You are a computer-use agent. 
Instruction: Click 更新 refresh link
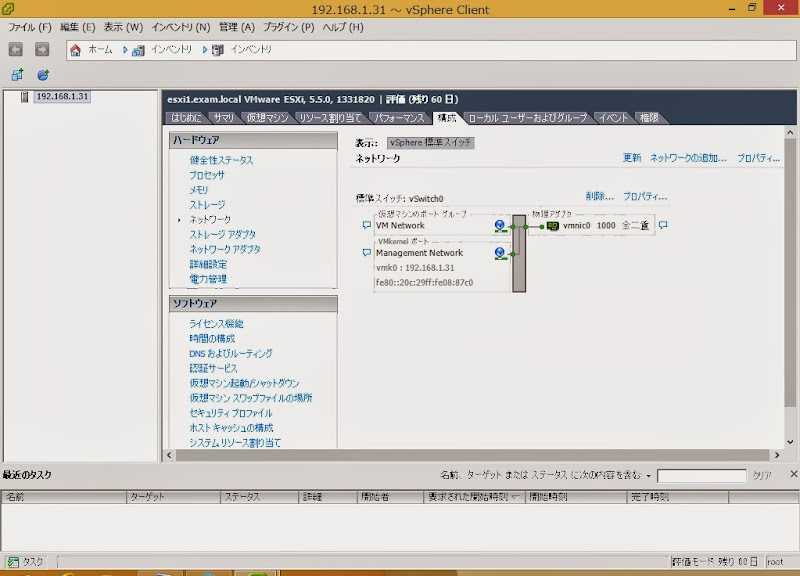point(632,158)
